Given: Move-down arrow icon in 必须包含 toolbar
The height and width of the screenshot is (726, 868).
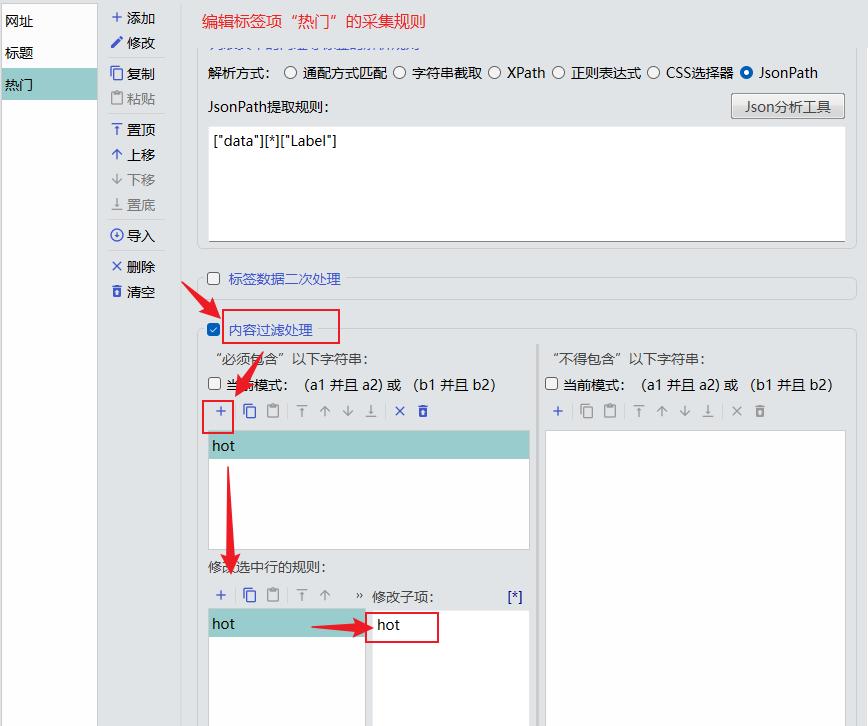Looking at the screenshot, I should pos(348,411).
